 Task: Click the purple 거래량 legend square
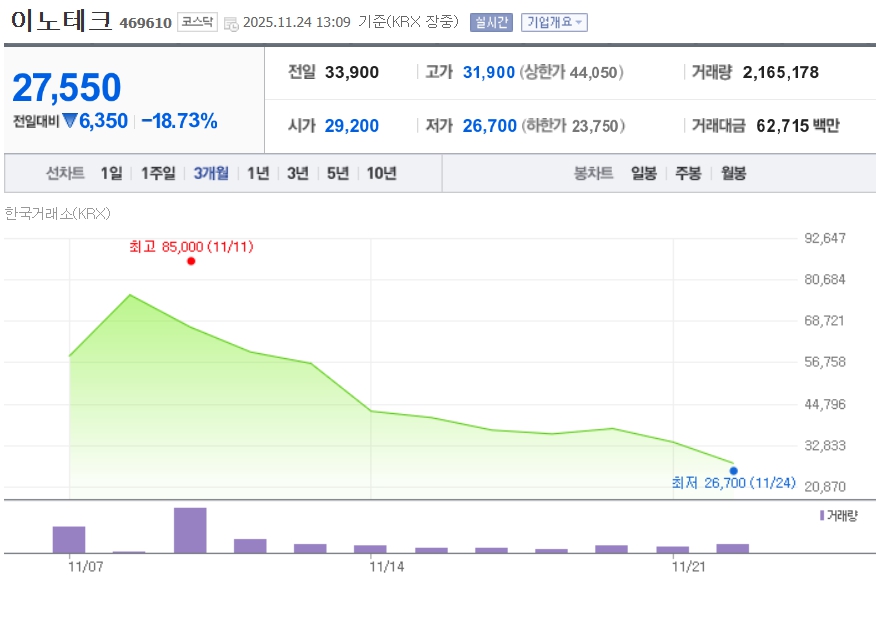(822, 515)
